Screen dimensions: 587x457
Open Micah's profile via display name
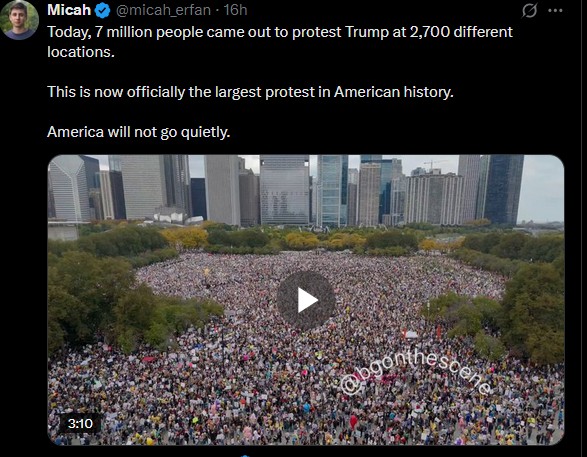click(69, 10)
